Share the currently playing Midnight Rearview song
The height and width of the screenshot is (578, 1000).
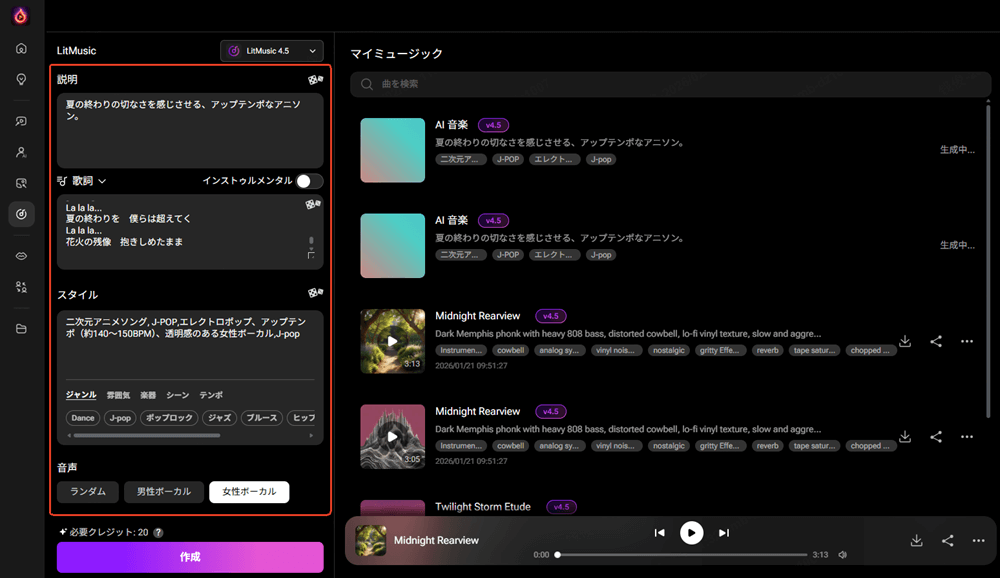click(x=948, y=540)
